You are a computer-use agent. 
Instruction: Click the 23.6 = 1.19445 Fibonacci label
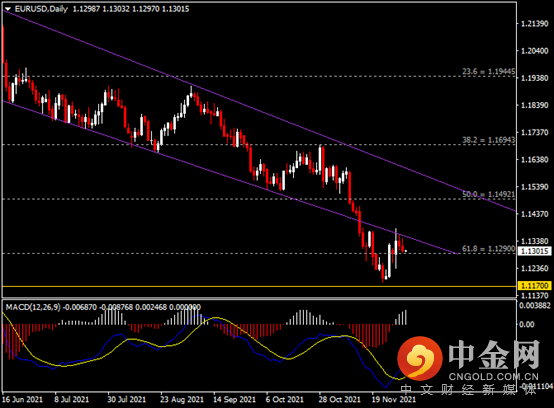click(488, 72)
